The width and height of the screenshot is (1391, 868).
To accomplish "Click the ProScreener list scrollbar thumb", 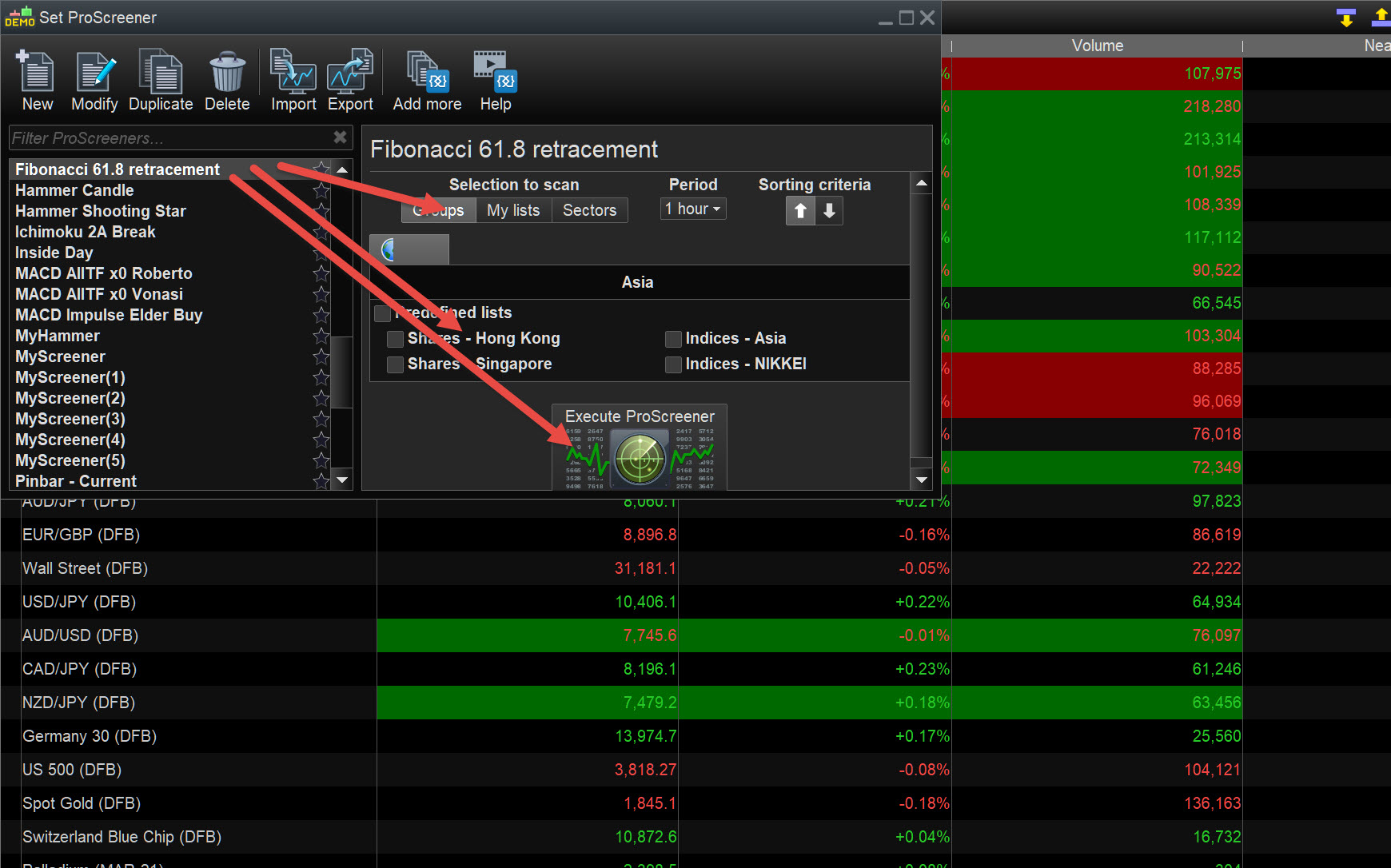I will tap(342, 372).
